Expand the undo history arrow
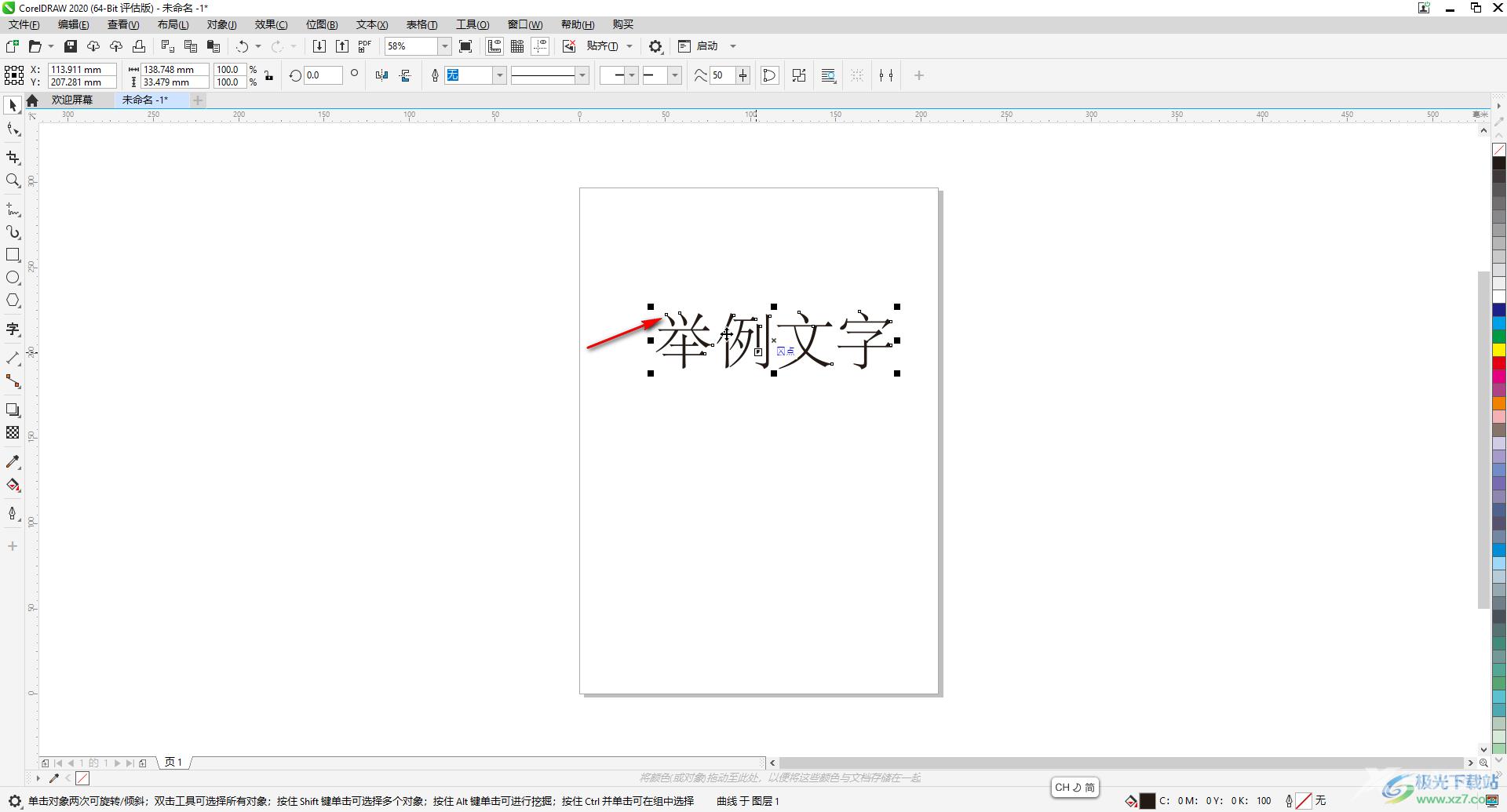 point(258,46)
